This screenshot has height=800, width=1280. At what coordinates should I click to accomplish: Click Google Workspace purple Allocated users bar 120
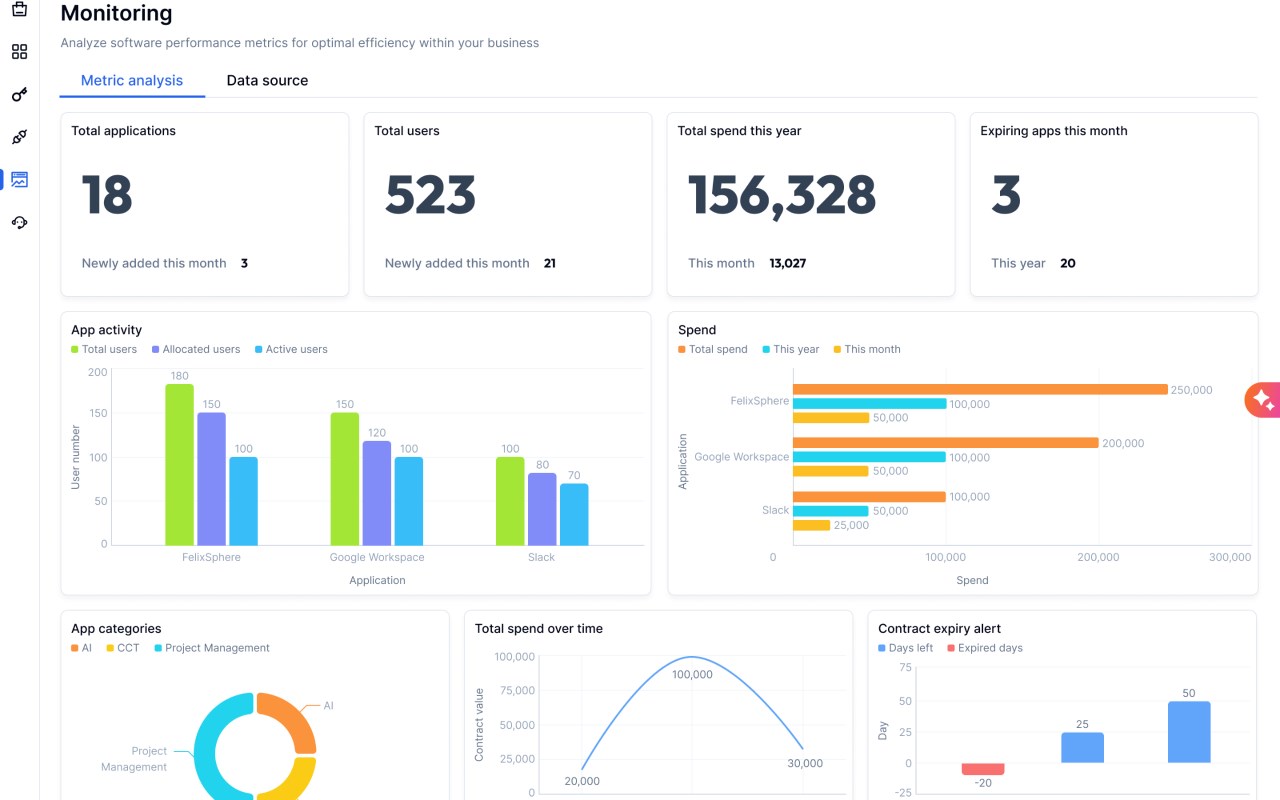376,493
